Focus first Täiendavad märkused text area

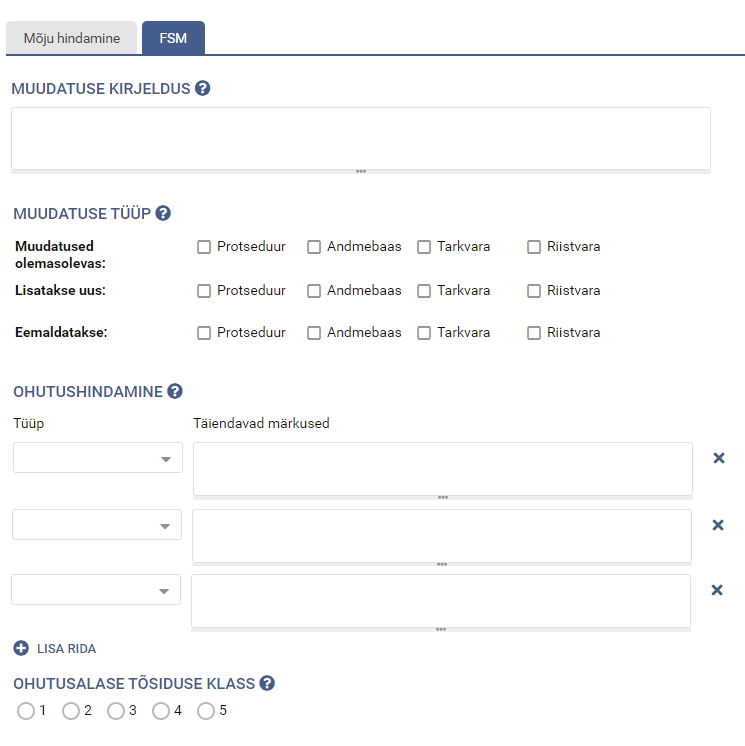(x=443, y=469)
